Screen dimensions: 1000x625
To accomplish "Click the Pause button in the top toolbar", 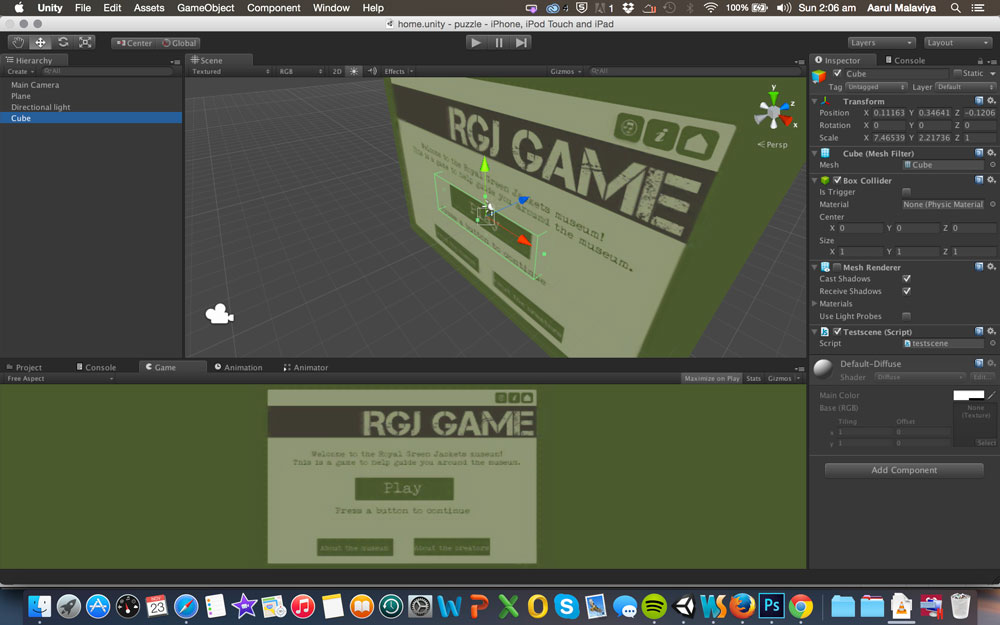I will pos(499,43).
